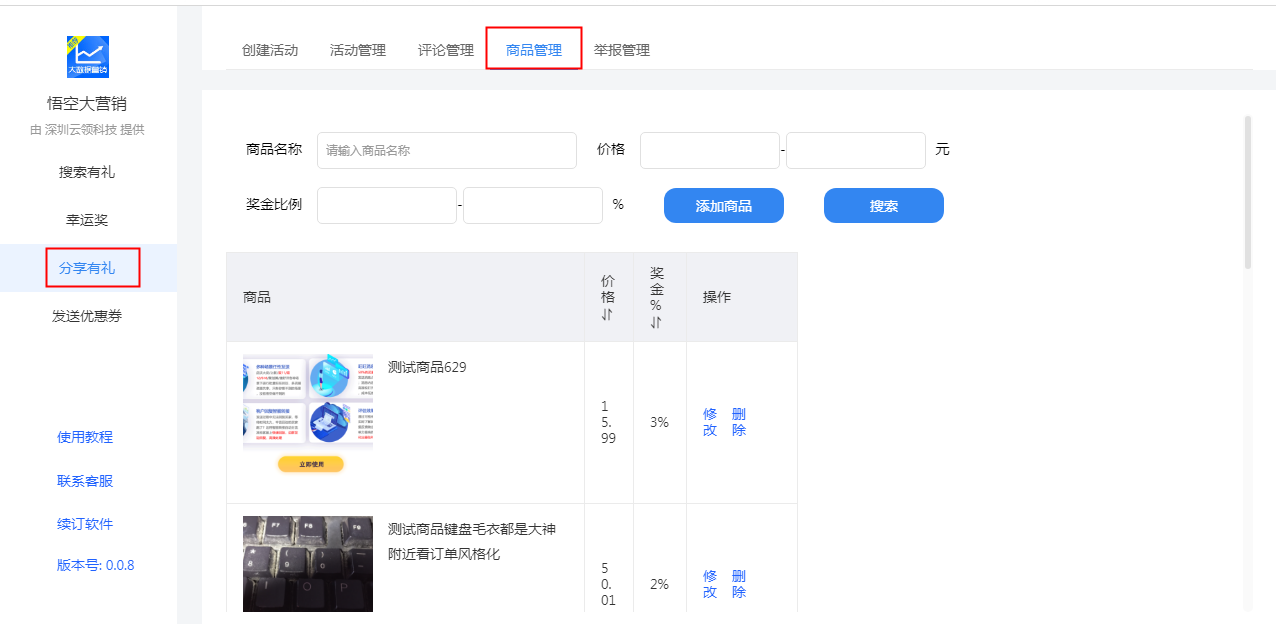The width and height of the screenshot is (1276, 624).
Task: Select 幸运奖 in the sidebar
Action: click(x=87, y=220)
